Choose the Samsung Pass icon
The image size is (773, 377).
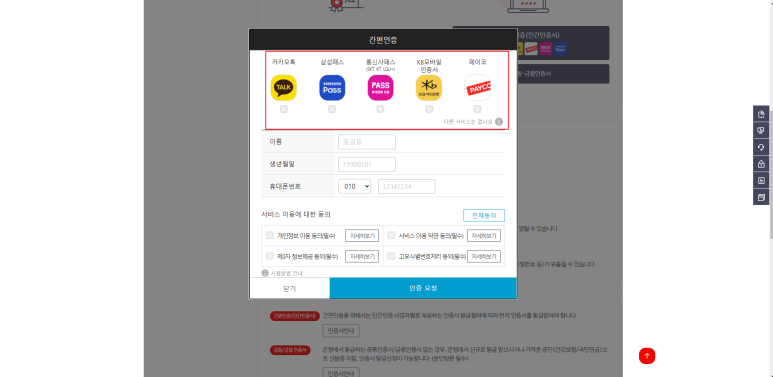[332, 88]
